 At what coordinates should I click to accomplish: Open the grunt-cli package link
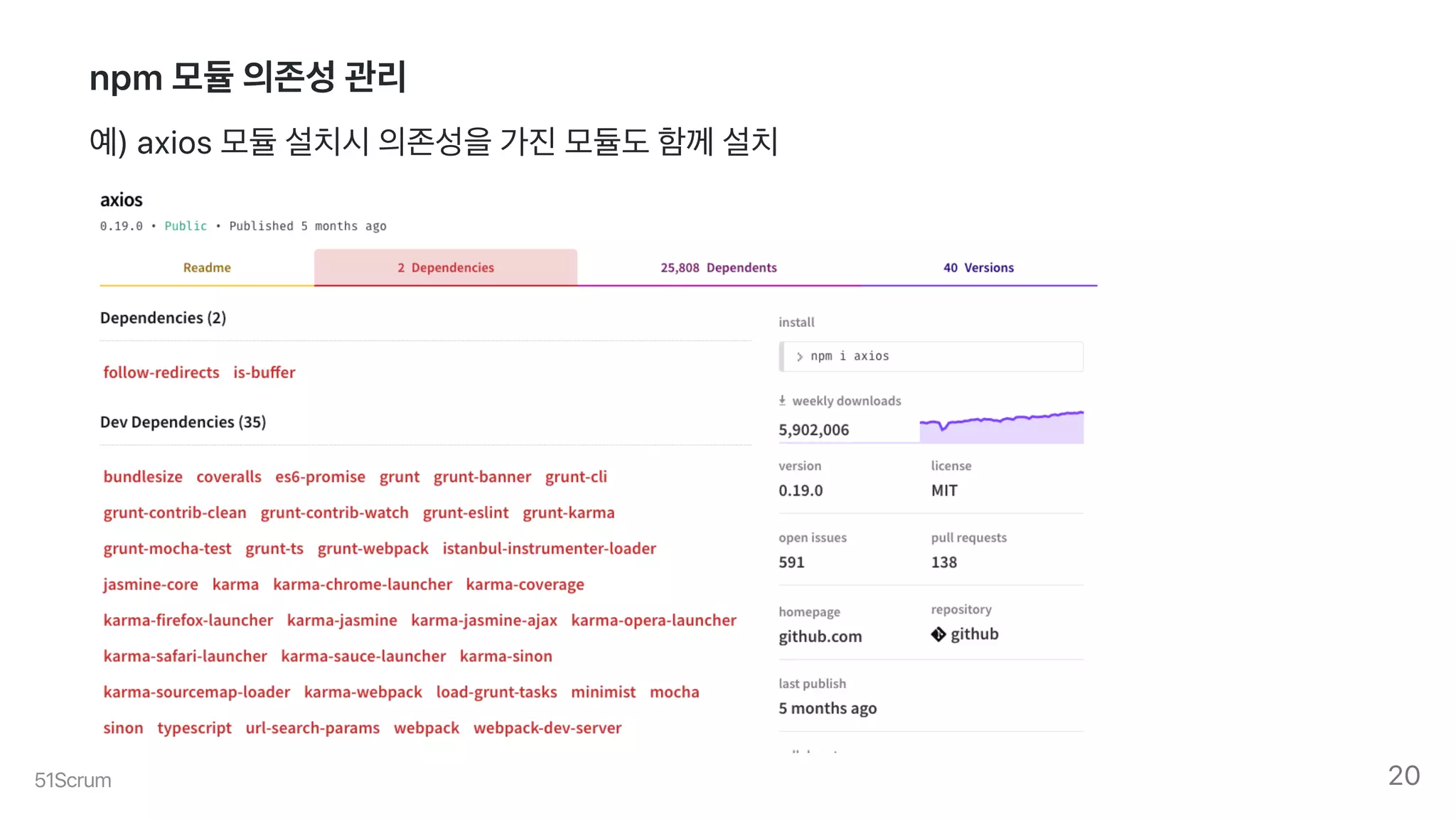click(577, 477)
